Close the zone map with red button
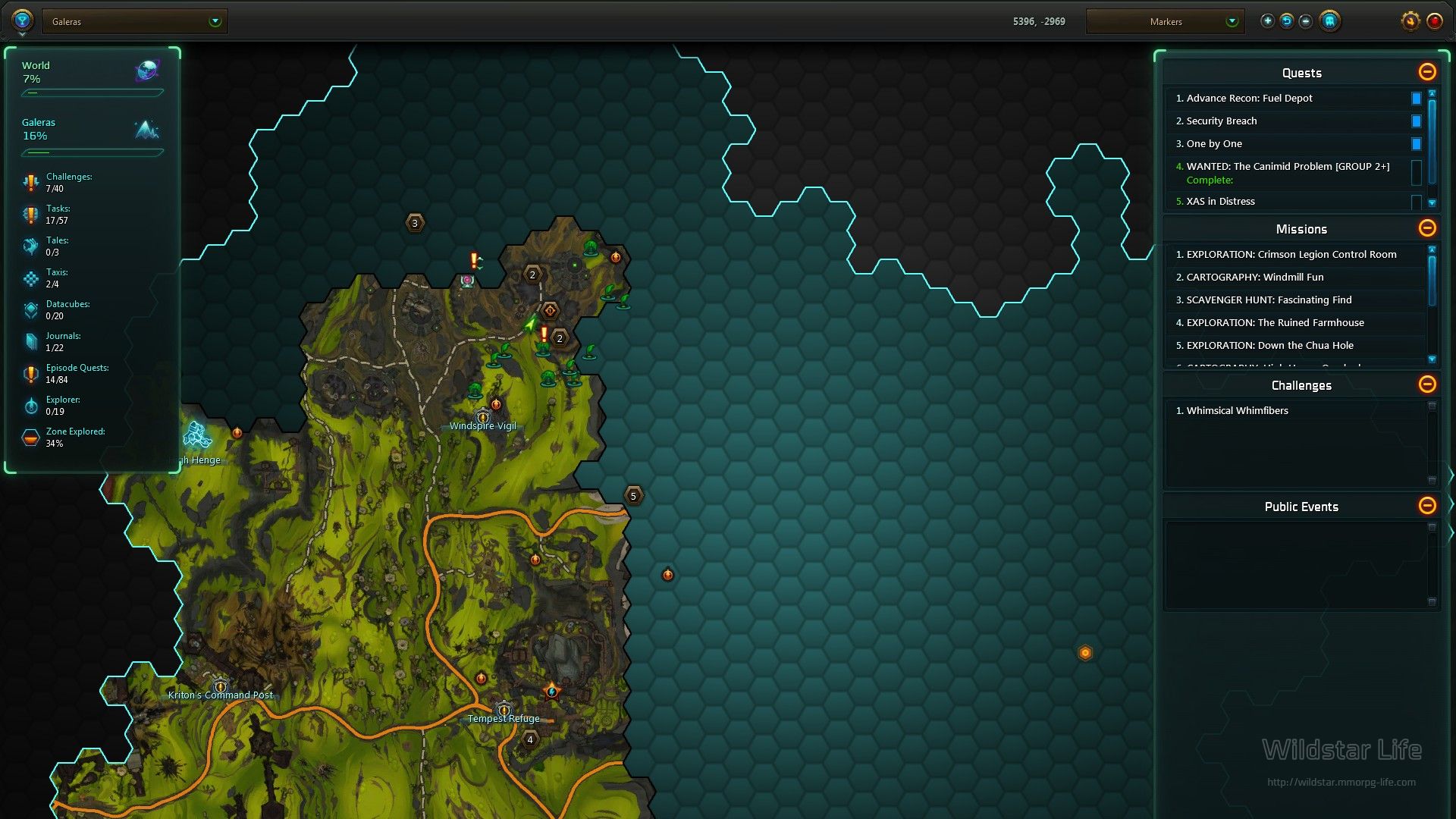Screen dimensions: 1456x819 point(1435,21)
